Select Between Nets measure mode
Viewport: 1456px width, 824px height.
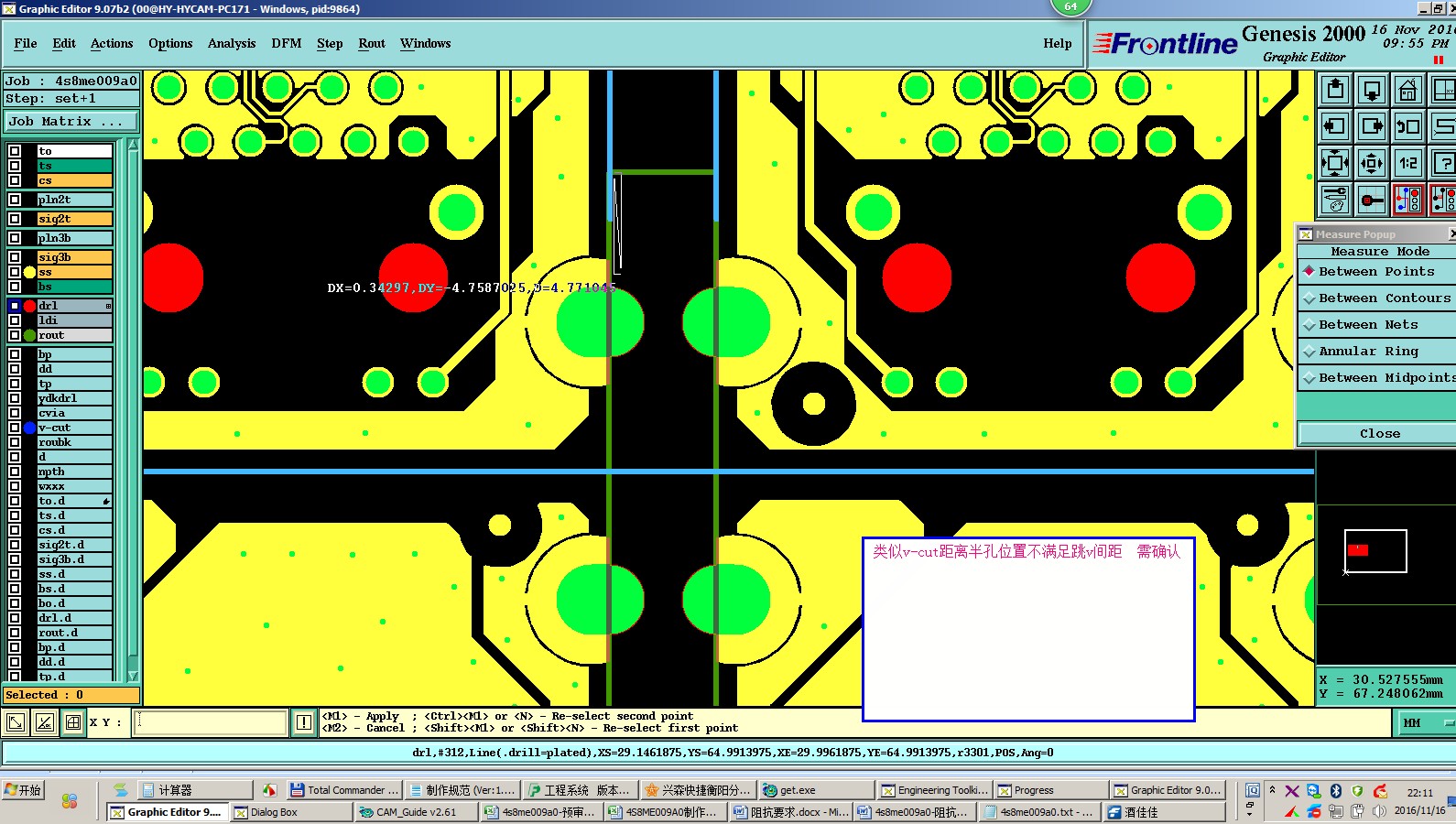(x=1376, y=325)
